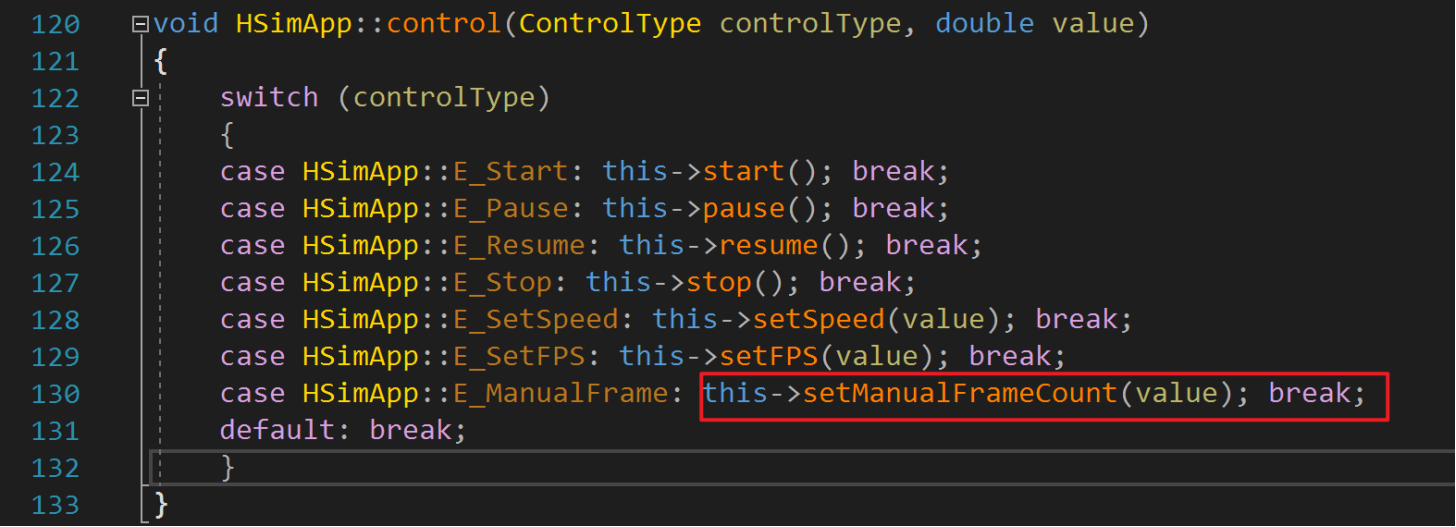Click the setManualFrameCount method call
1456x527 pixels.
click(x=960, y=393)
